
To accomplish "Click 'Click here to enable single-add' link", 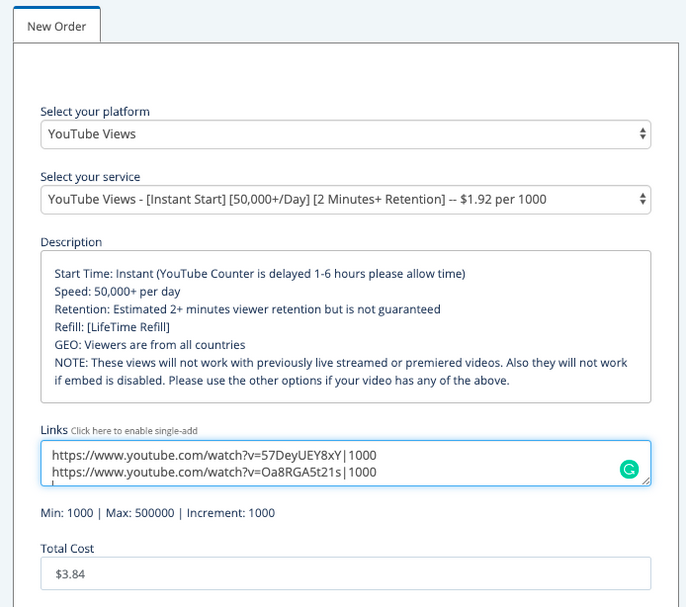I will 134,431.
